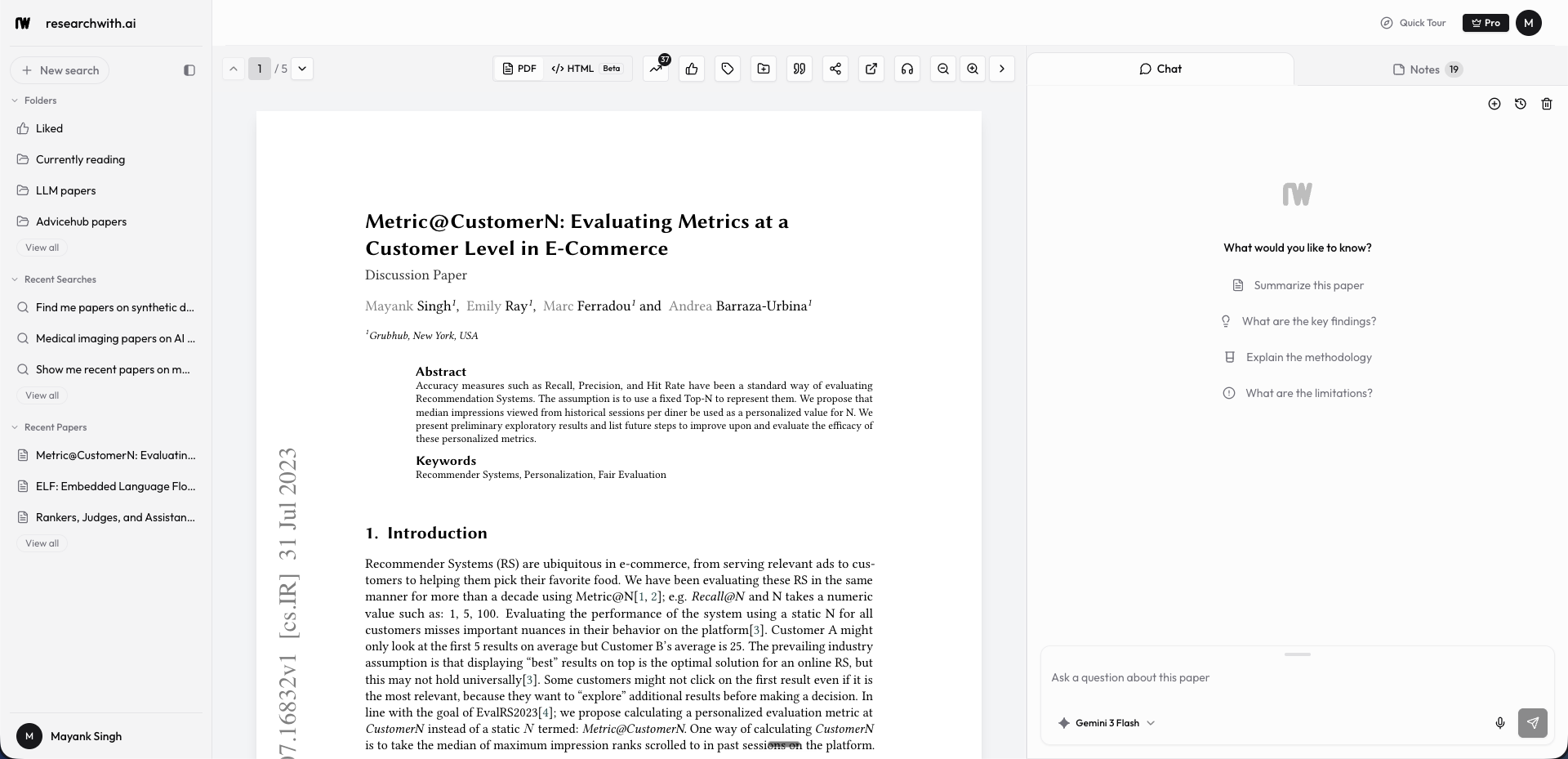Click the quote citation icon
1568x759 pixels.
pyautogui.click(x=800, y=69)
